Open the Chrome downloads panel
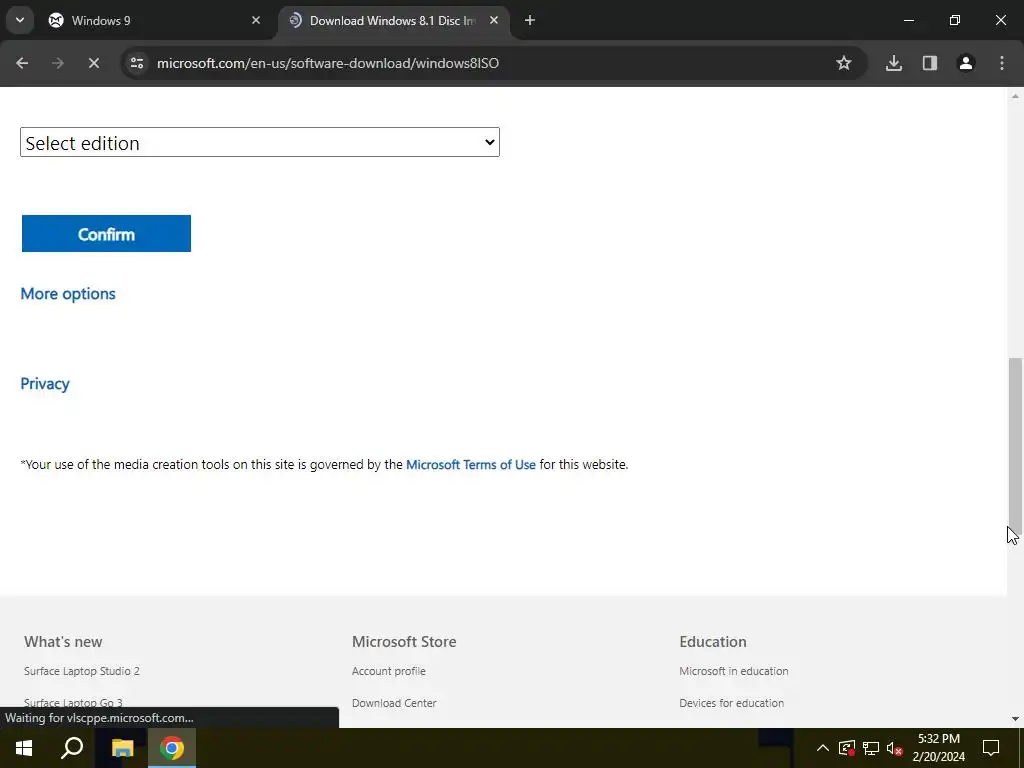1024x768 pixels. coord(894,63)
